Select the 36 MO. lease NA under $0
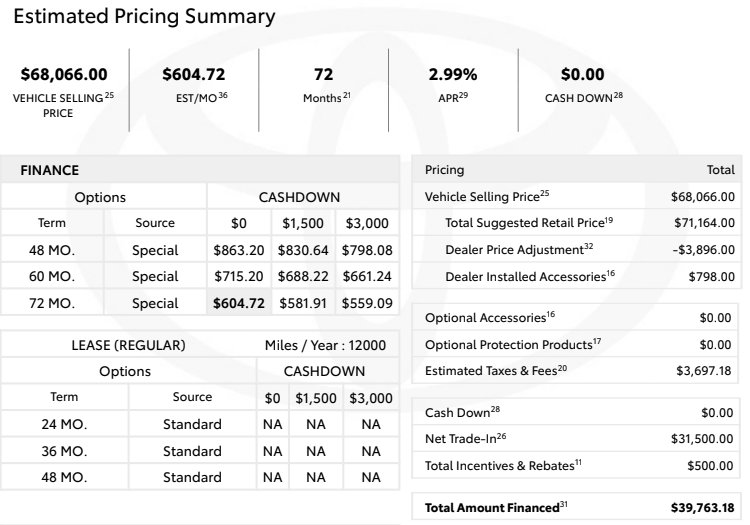The width and height of the screenshot is (750, 525). point(273,451)
